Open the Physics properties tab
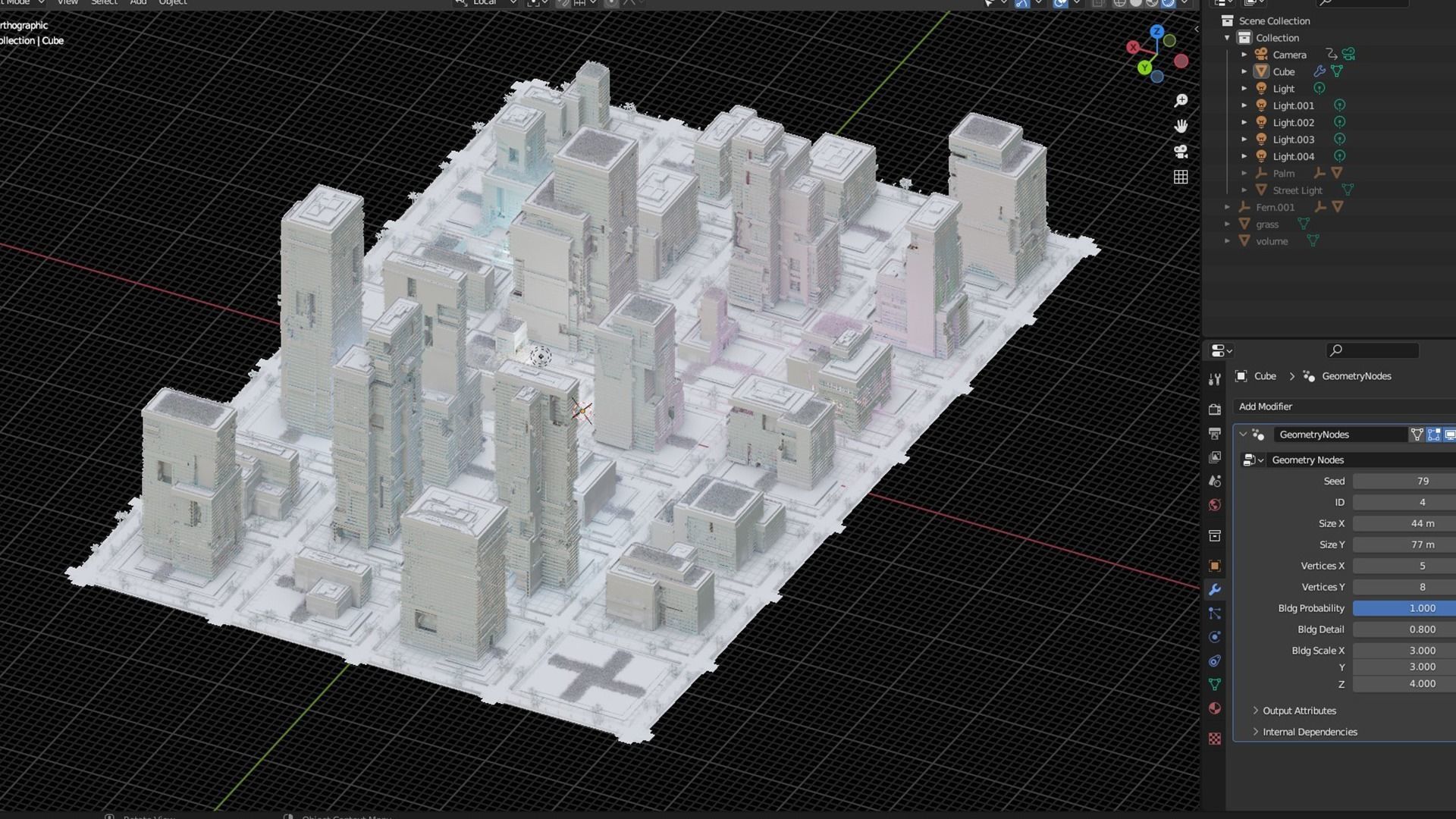The image size is (1456, 819). click(x=1215, y=637)
